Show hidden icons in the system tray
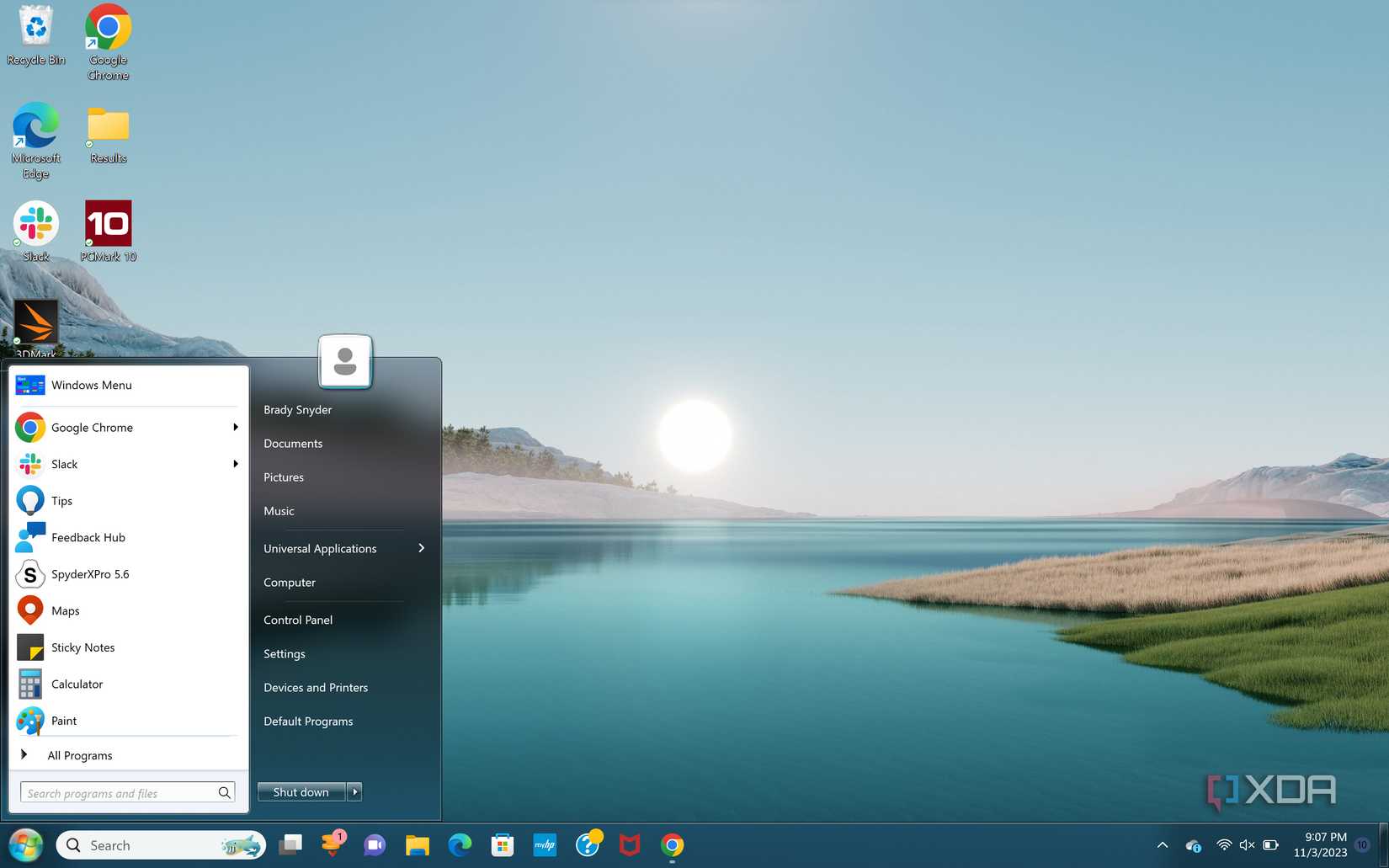Image resolution: width=1389 pixels, height=868 pixels. (x=1162, y=845)
